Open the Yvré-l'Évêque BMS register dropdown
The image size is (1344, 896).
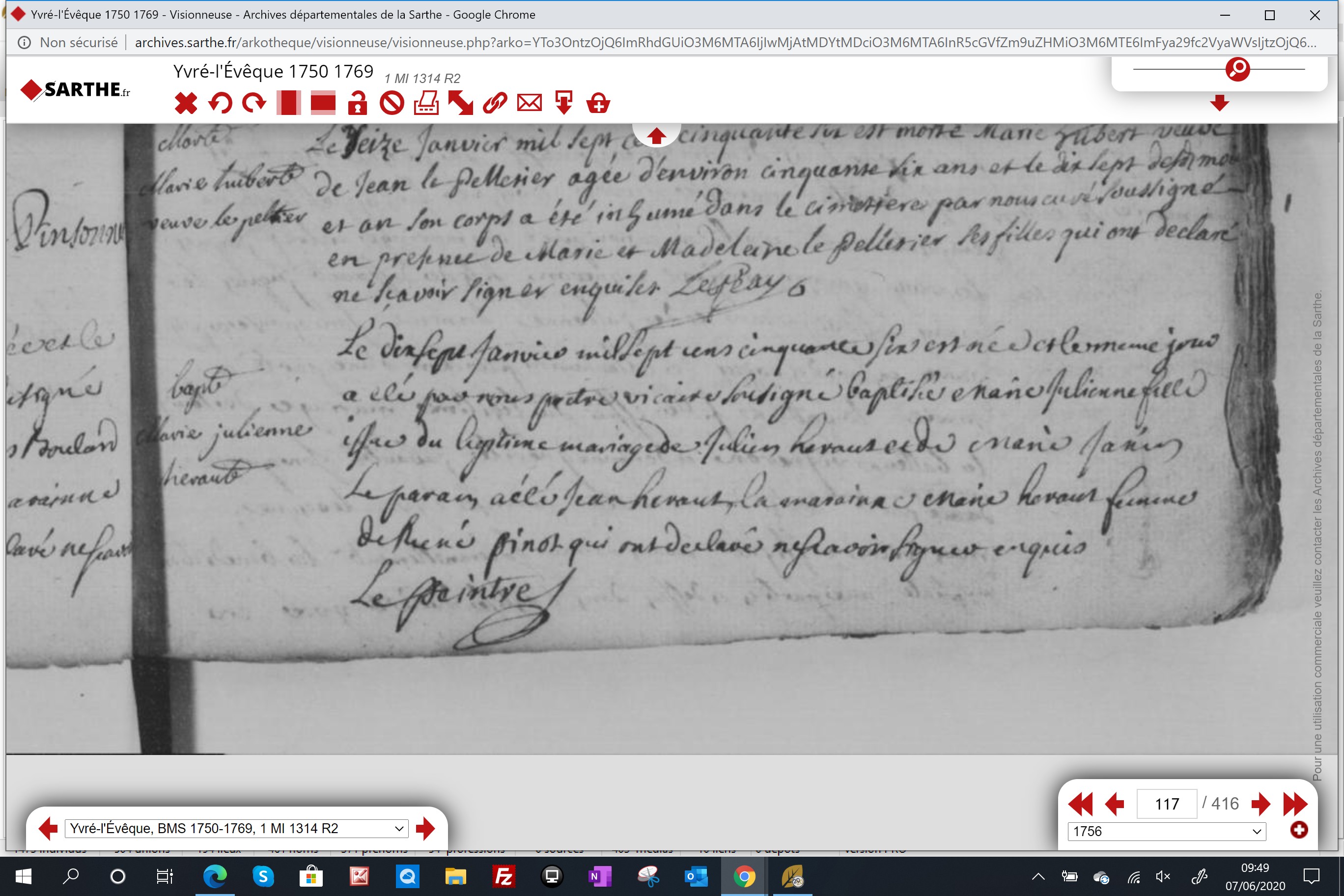(237, 829)
